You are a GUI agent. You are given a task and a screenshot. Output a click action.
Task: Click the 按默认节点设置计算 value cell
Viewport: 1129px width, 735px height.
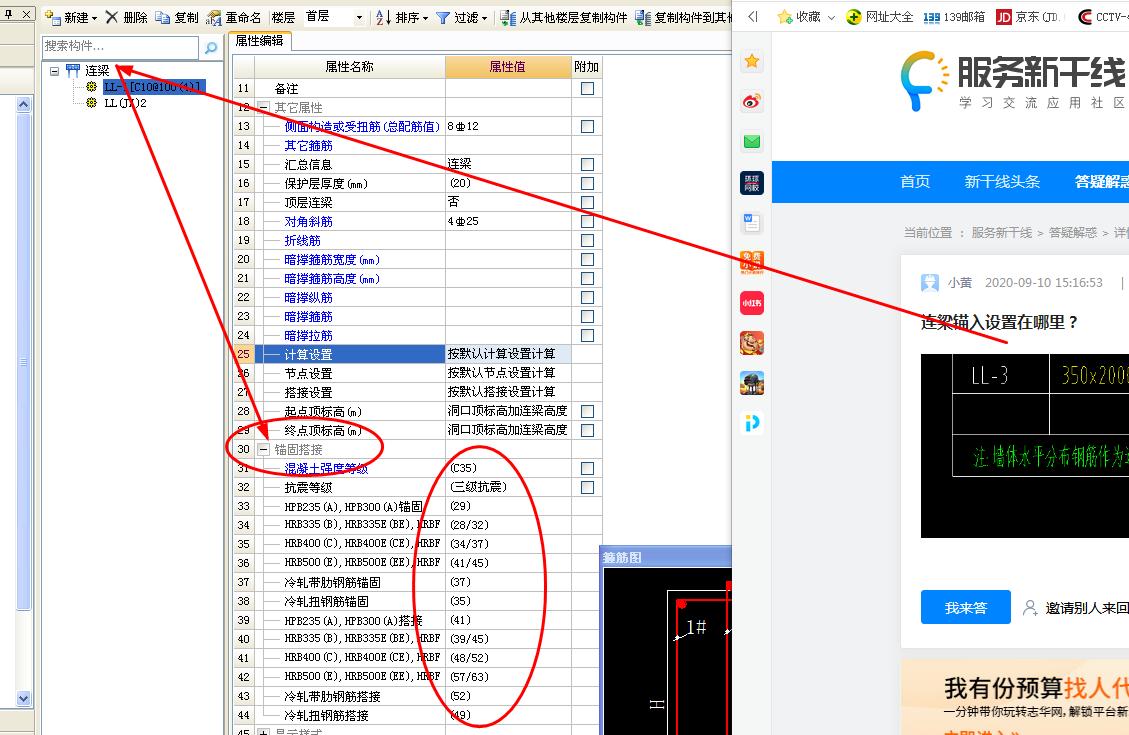pos(508,373)
